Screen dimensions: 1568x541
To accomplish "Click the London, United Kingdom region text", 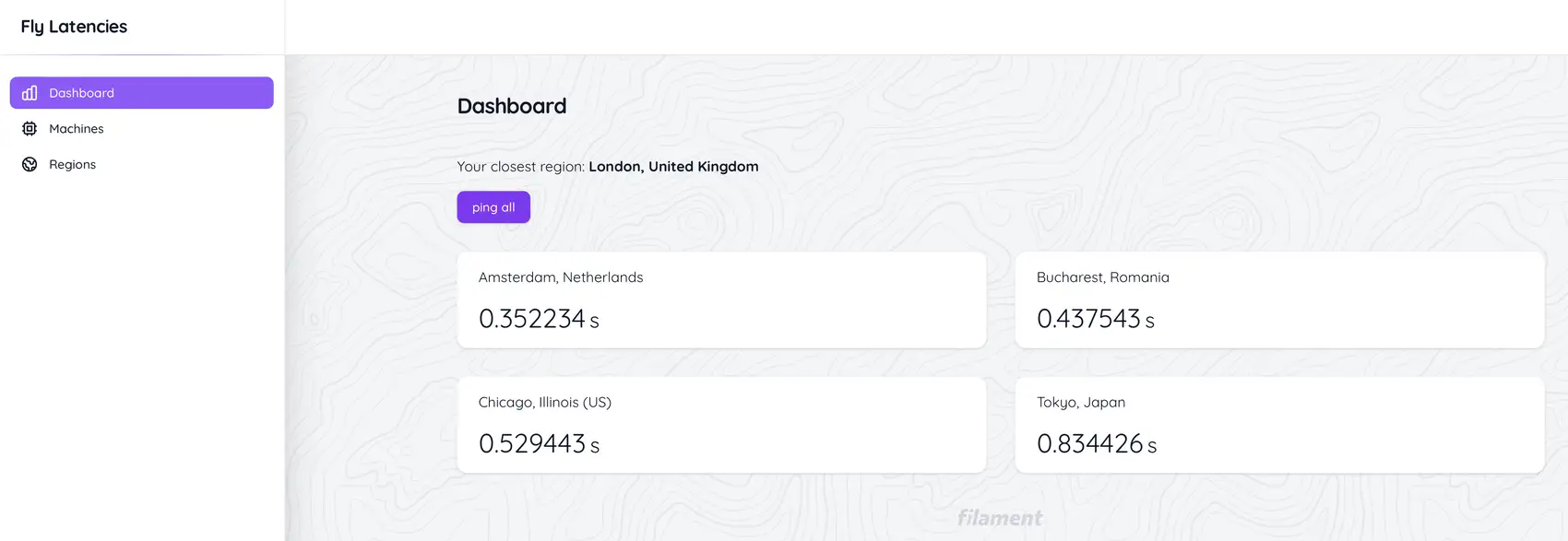I will (673, 167).
